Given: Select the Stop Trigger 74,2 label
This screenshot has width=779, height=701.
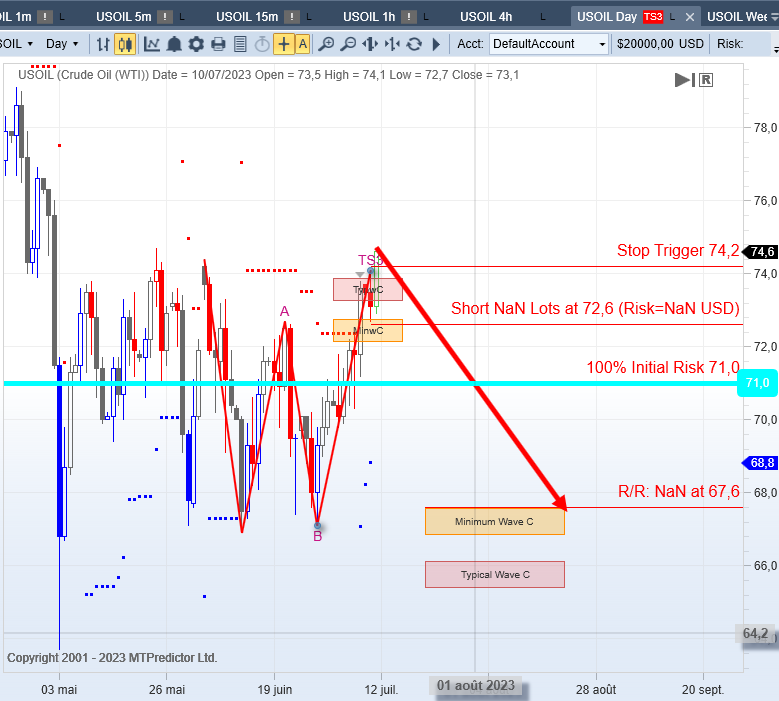Looking at the screenshot, I should tap(678, 250).
